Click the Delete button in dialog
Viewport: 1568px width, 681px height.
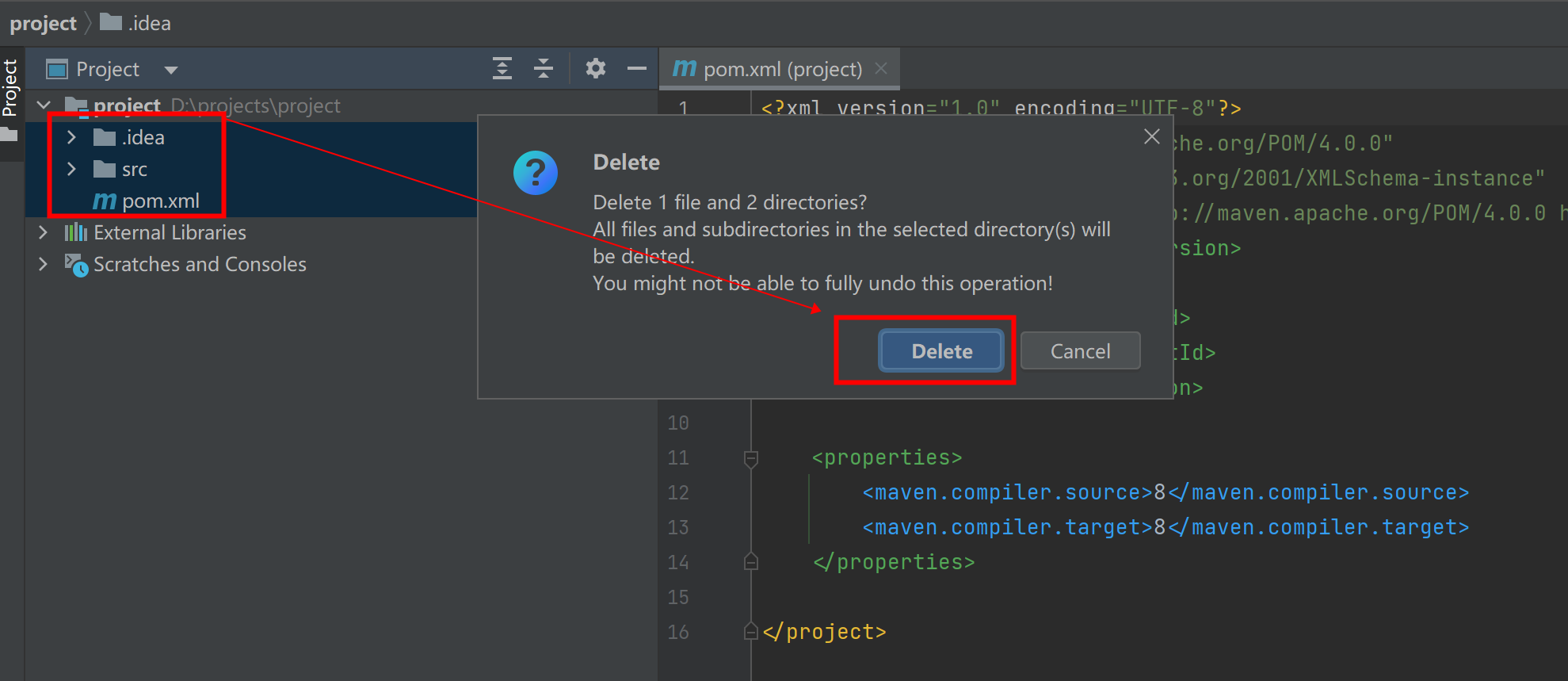(x=941, y=350)
